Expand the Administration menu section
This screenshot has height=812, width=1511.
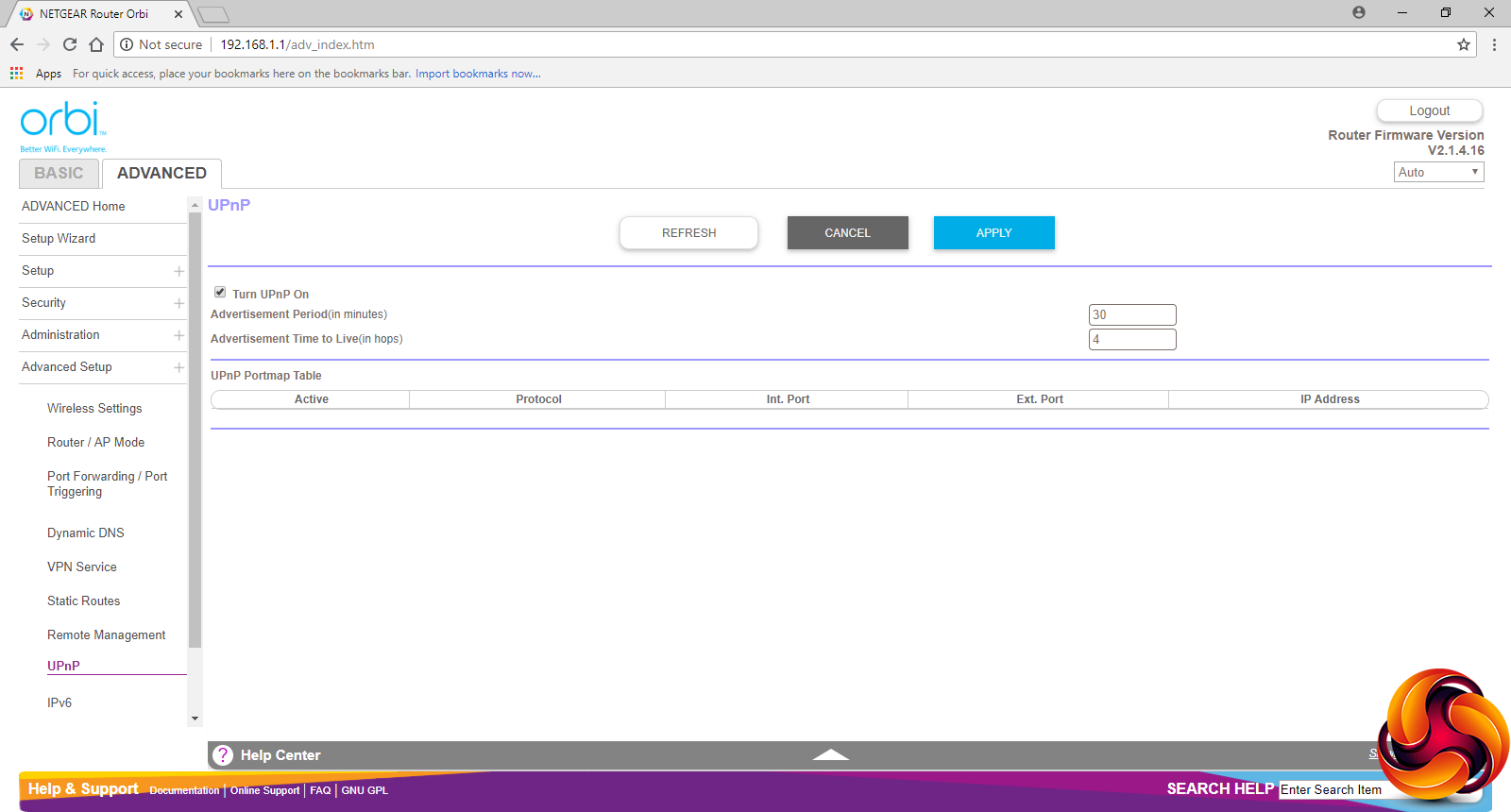(178, 335)
